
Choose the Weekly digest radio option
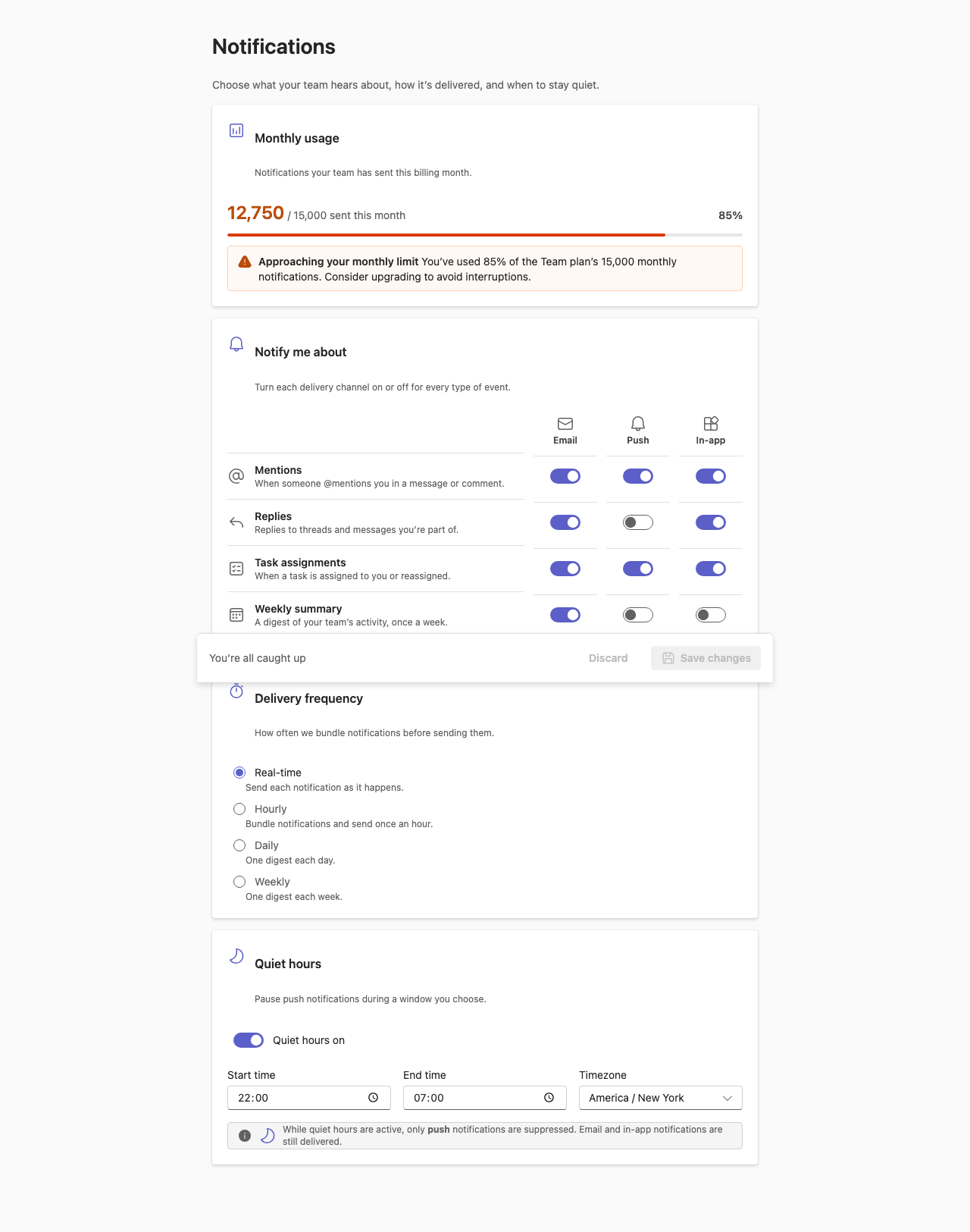pyautogui.click(x=239, y=882)
